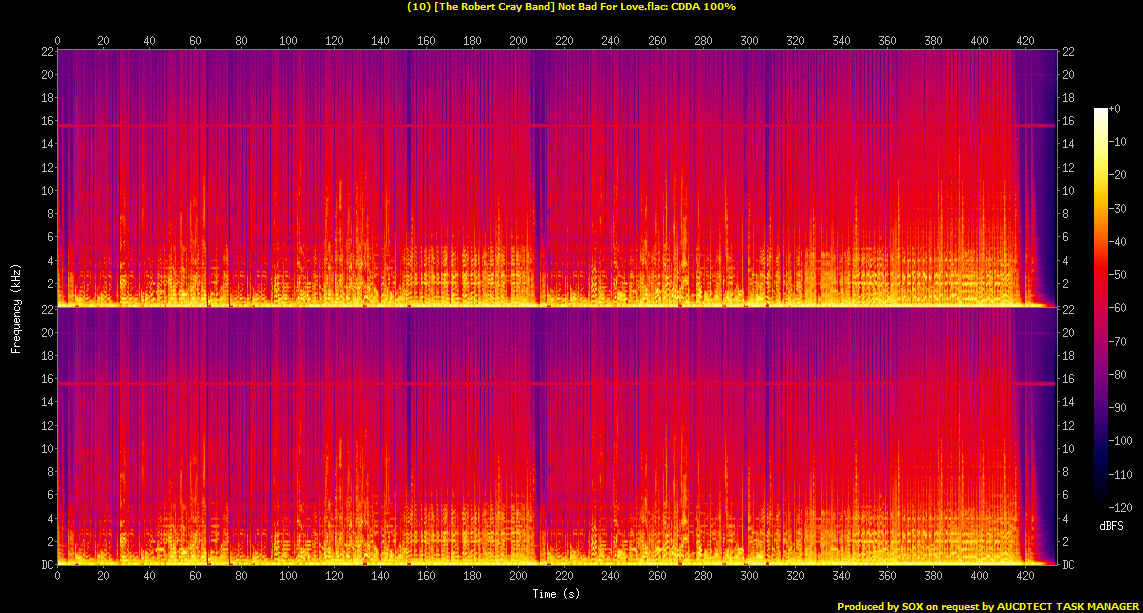Click the 200 tick on the top time axis

518,41
